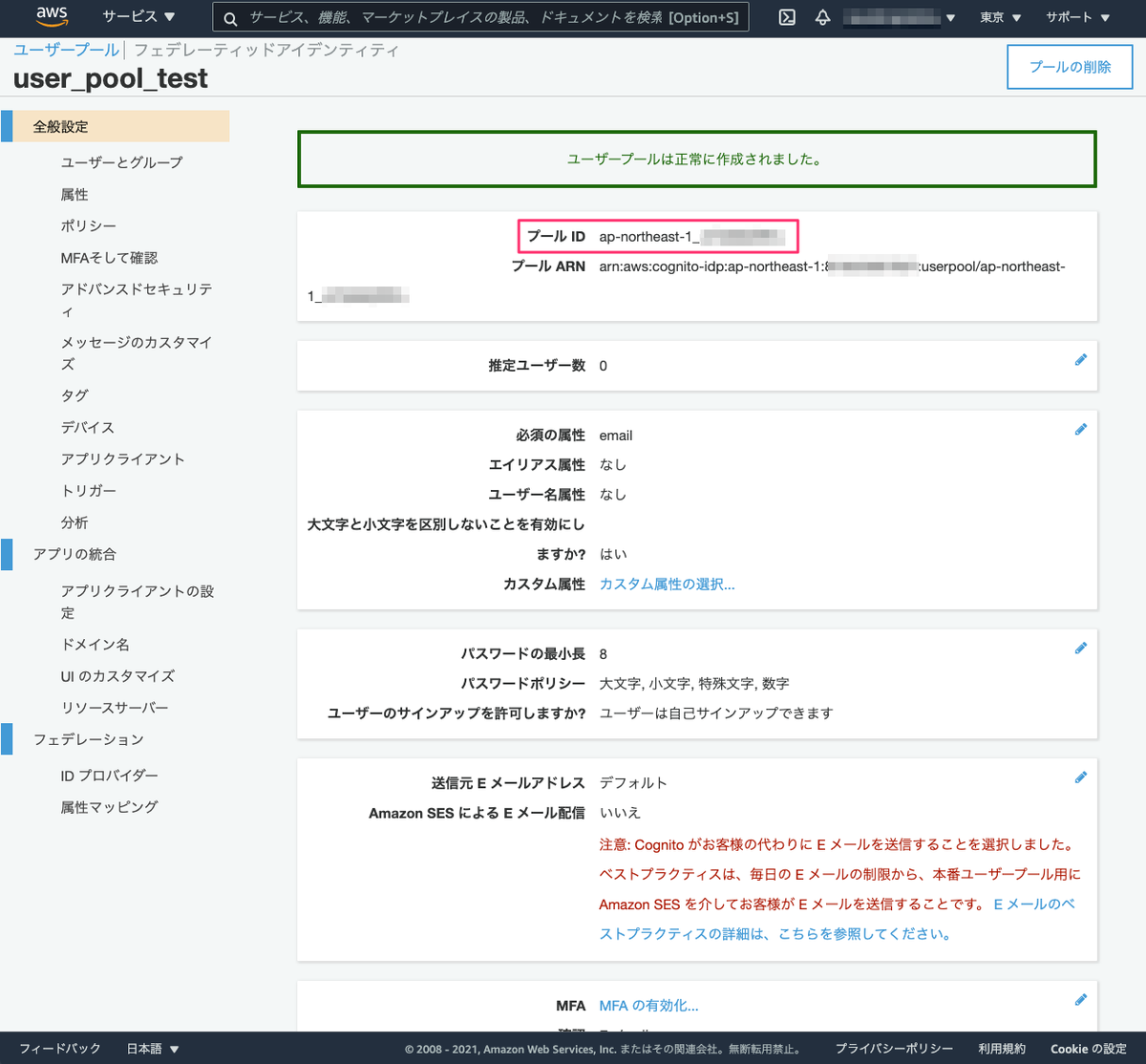Screen dimensions: 1146x1064
Task: Click the プールの削除 button
Action: pyautogui.click(x=1070, y=67)
